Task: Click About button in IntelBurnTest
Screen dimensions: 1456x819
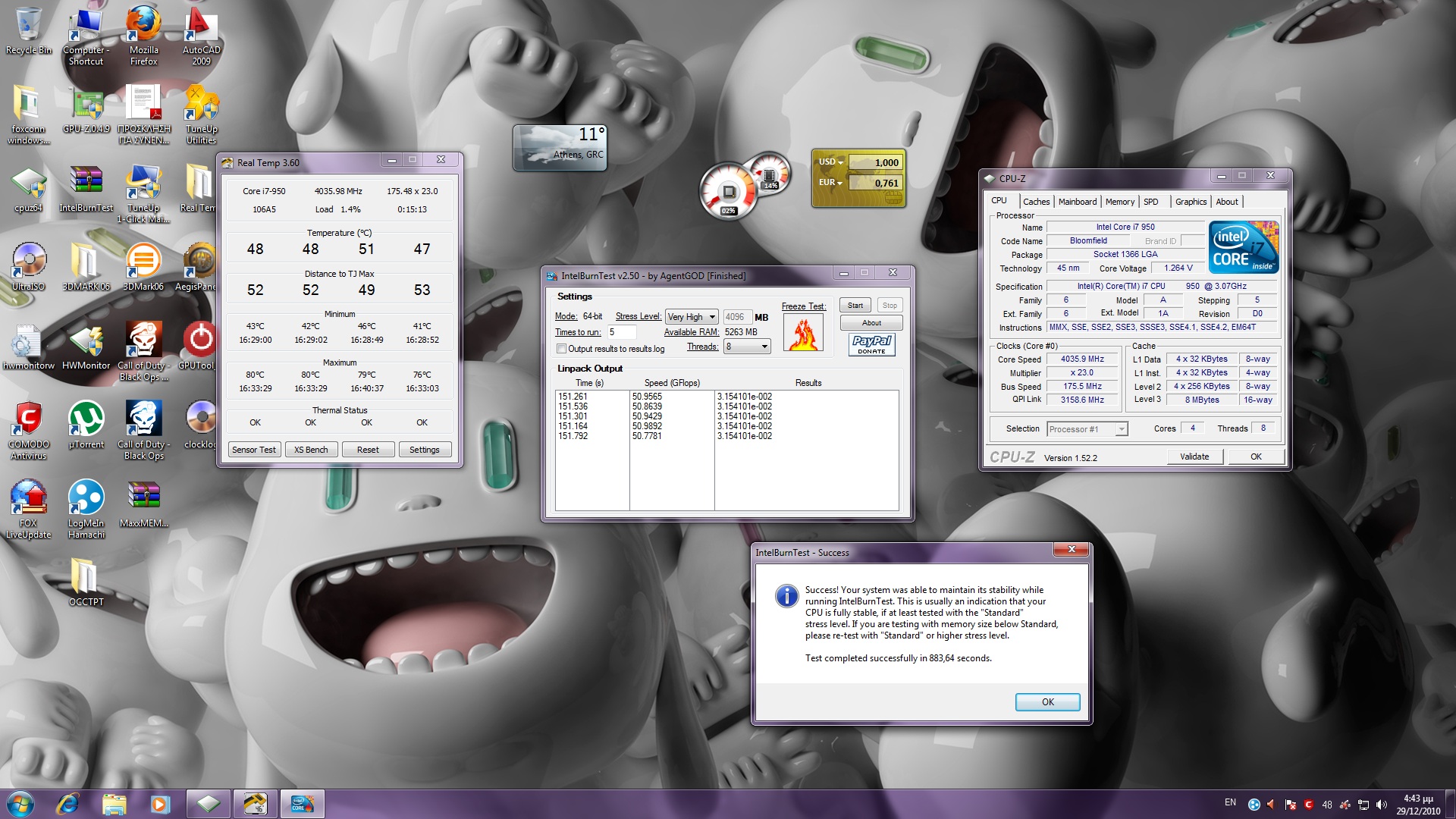Action: pyautogui.click(x=871, y=323)
